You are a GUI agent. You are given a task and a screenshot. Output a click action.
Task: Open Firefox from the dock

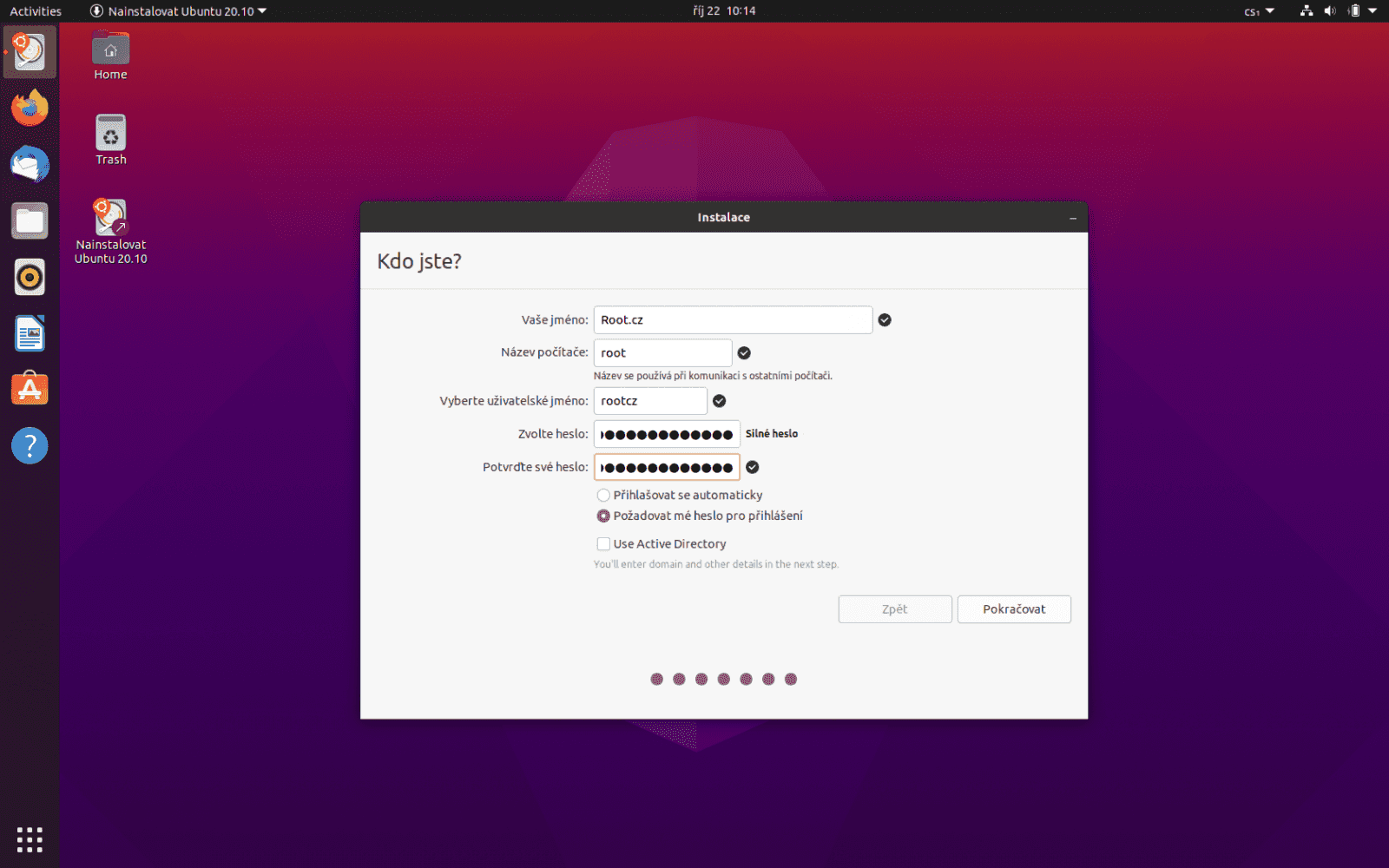(30, 108)
